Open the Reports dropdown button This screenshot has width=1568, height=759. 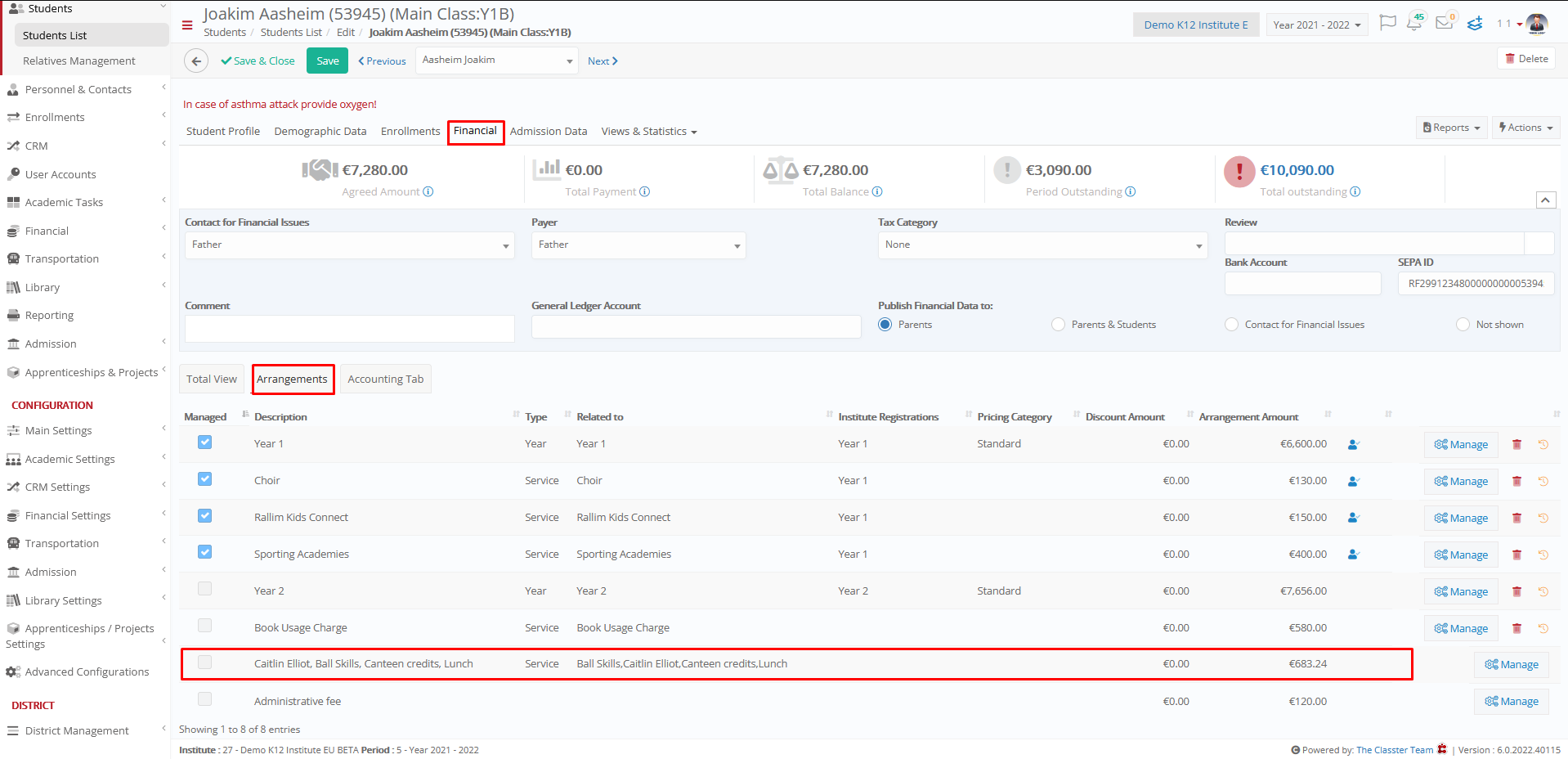tap(1451, 128)
